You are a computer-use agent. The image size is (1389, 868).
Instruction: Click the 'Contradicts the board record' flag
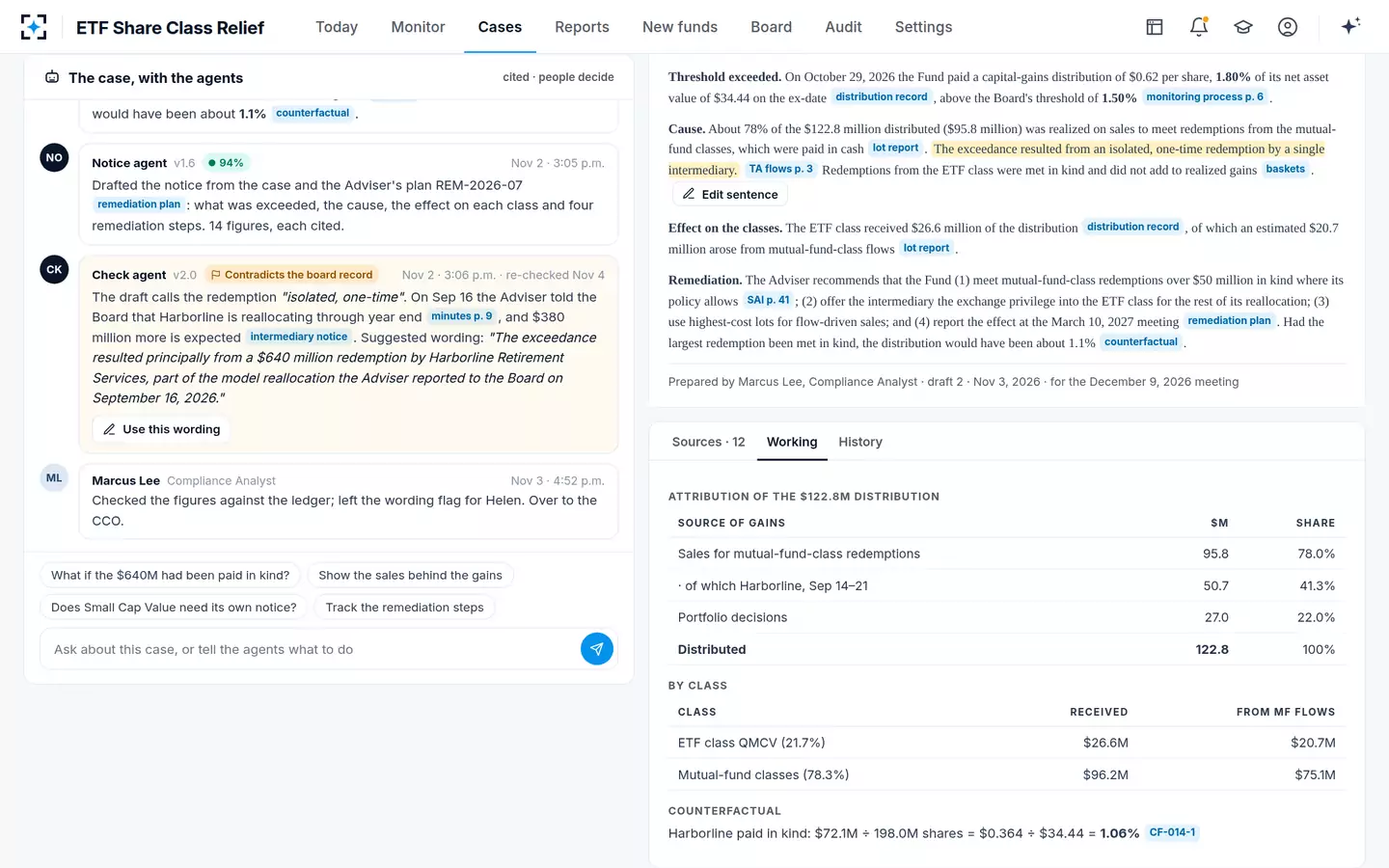click(291, 275)
